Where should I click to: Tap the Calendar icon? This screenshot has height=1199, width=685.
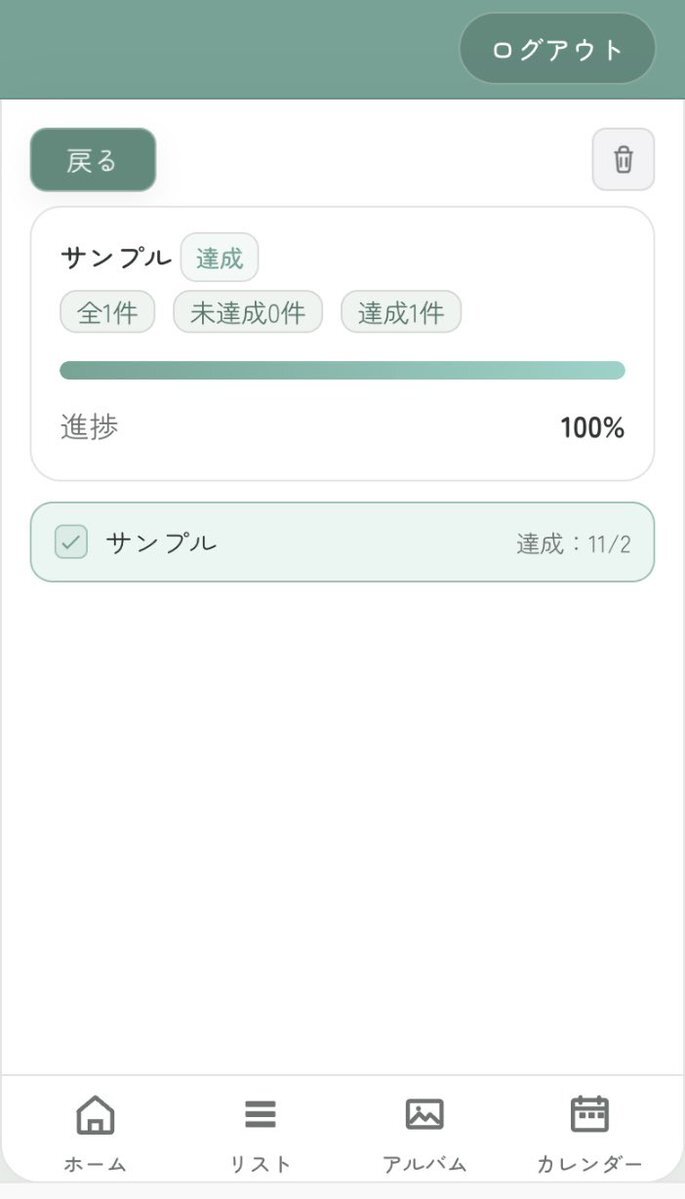[x=589, y=1114]
